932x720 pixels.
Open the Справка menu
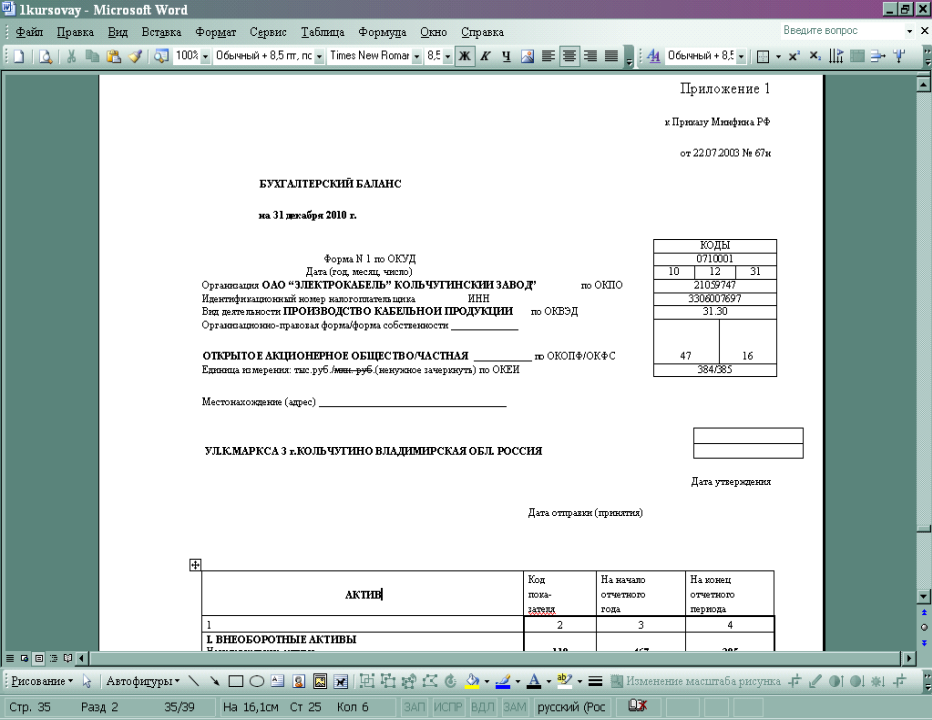[x=483, y=32]
